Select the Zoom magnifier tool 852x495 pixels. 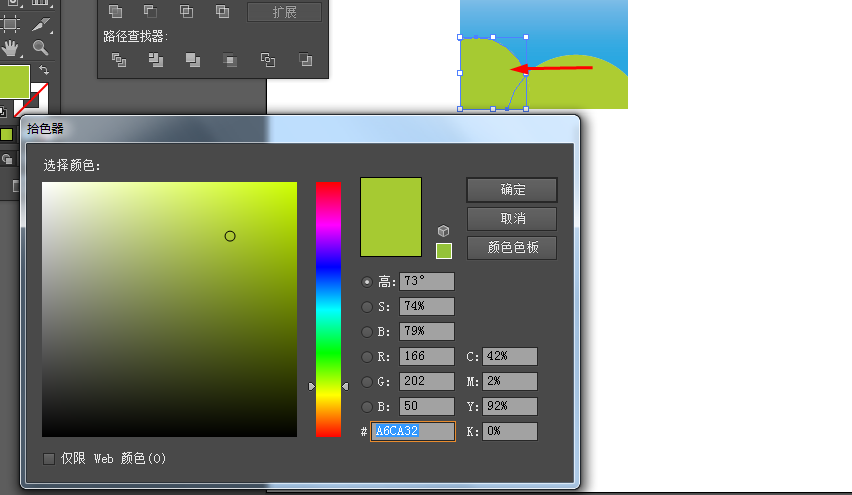click(40, 48)
